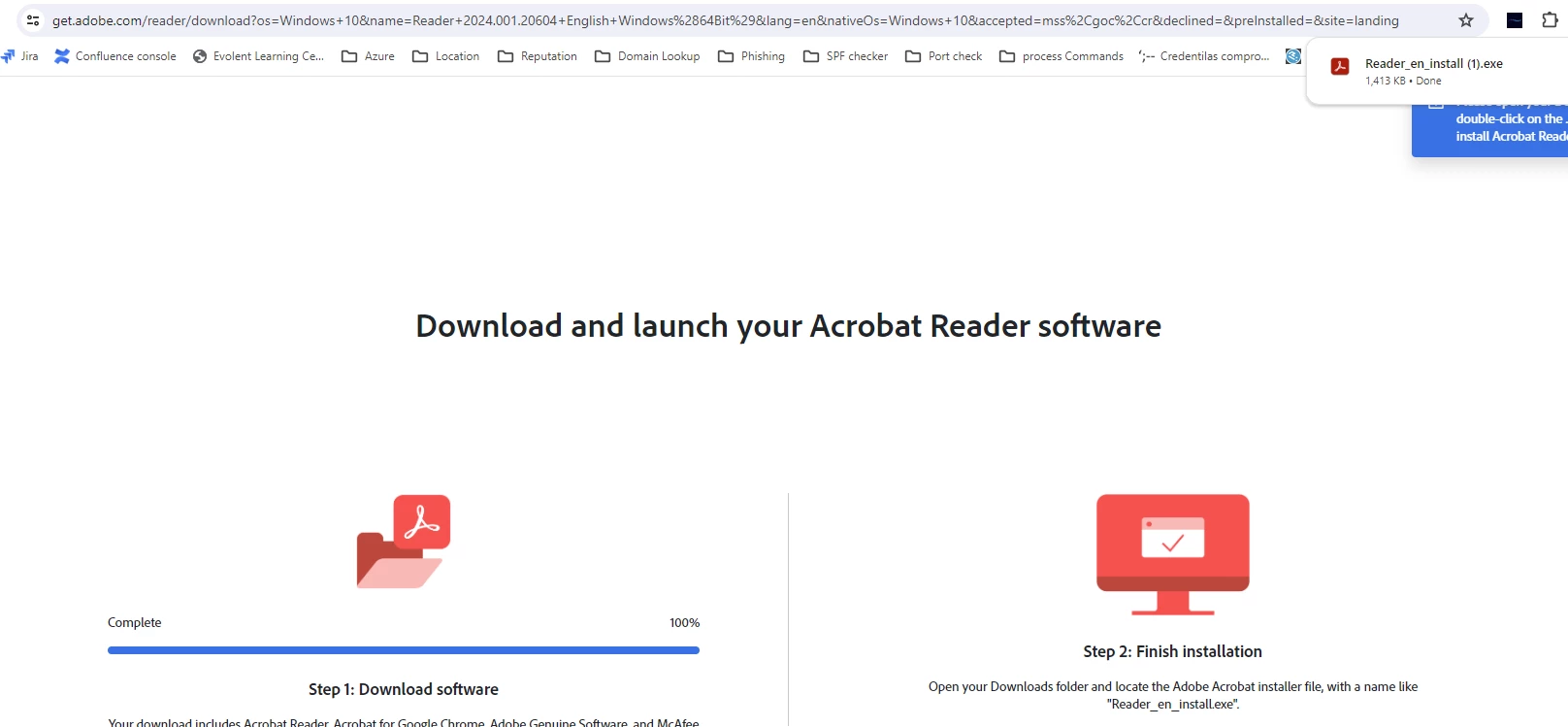
Task: Click the 'Step 2: Finish installation' heading
Action: (1172, 651)
